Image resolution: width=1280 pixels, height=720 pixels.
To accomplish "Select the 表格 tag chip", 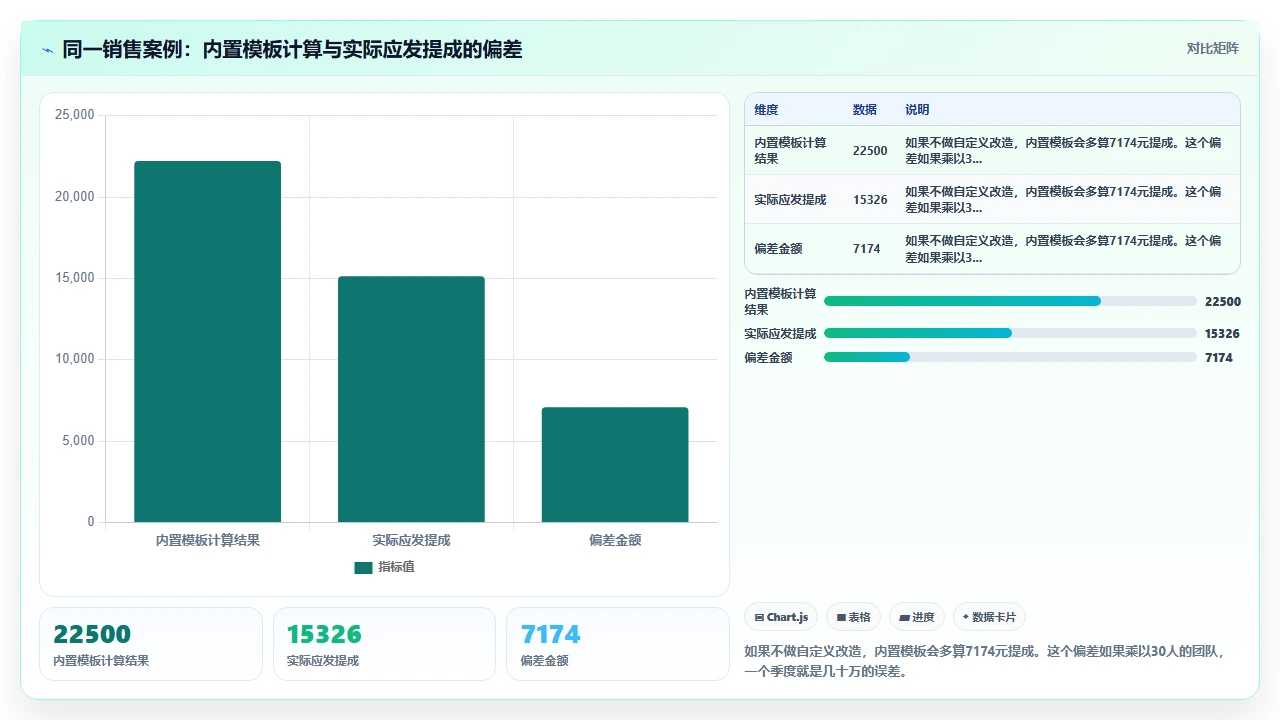I will click(854, 617).
